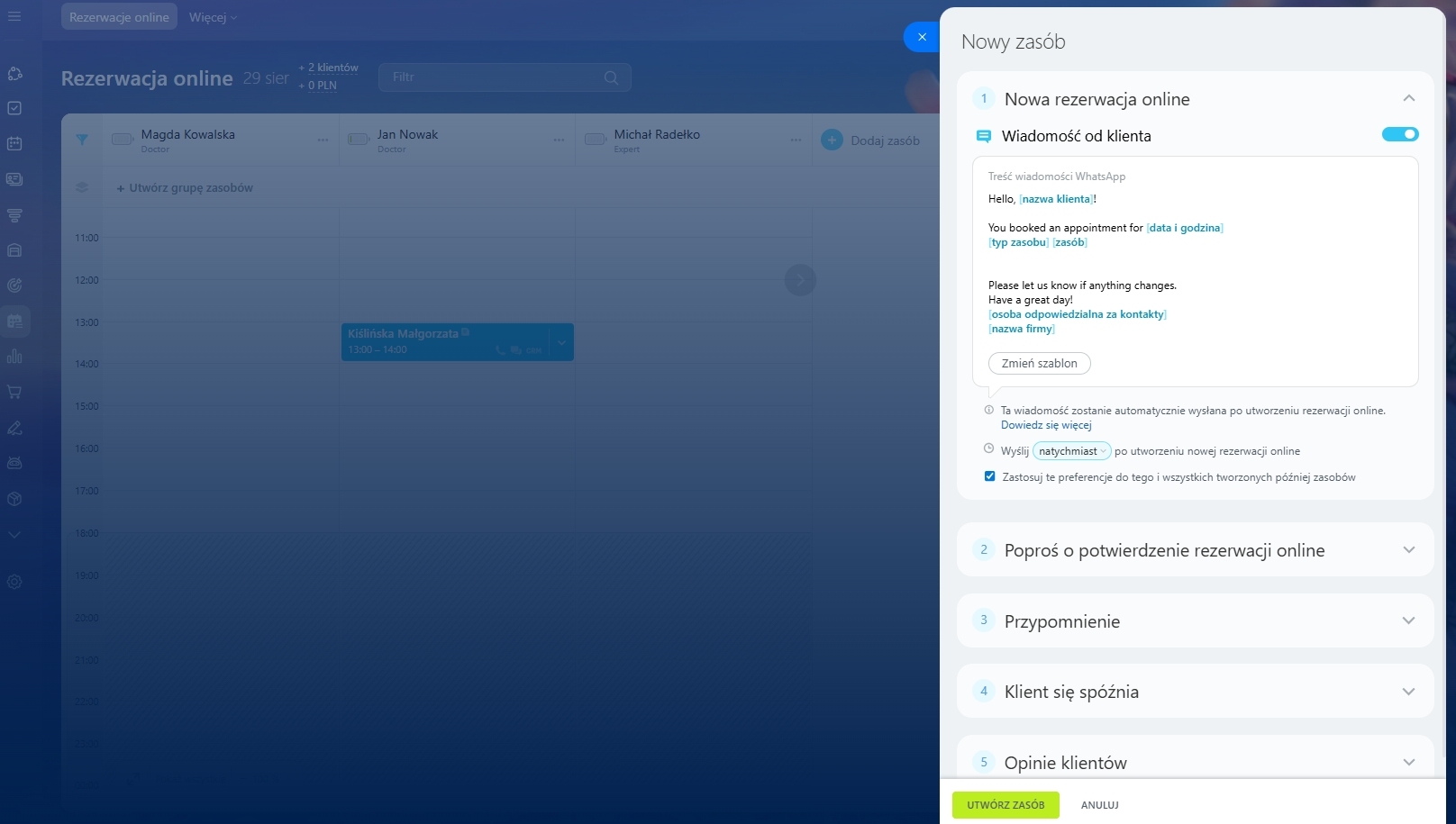Click the plus icon next to Dodaj zasób
The height and width of the screenshot is (824, 1456).
click(832, 140)
